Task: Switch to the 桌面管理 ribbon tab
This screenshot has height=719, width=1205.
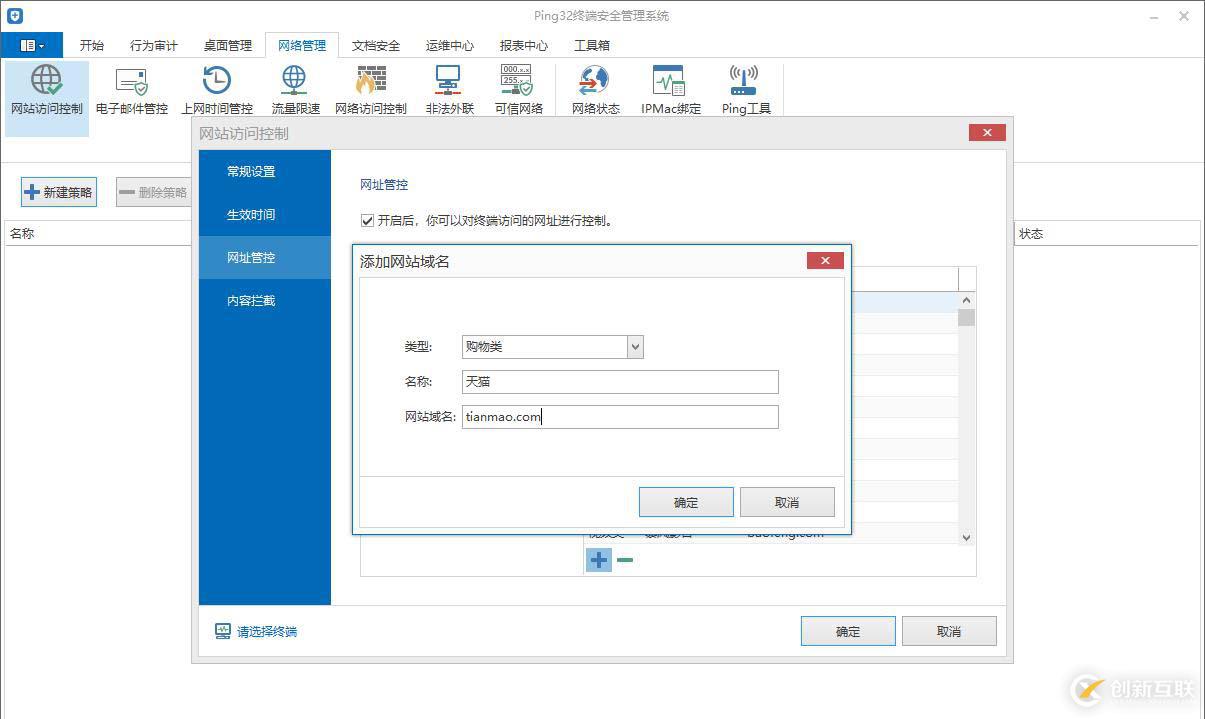Action: coord(228,45)
